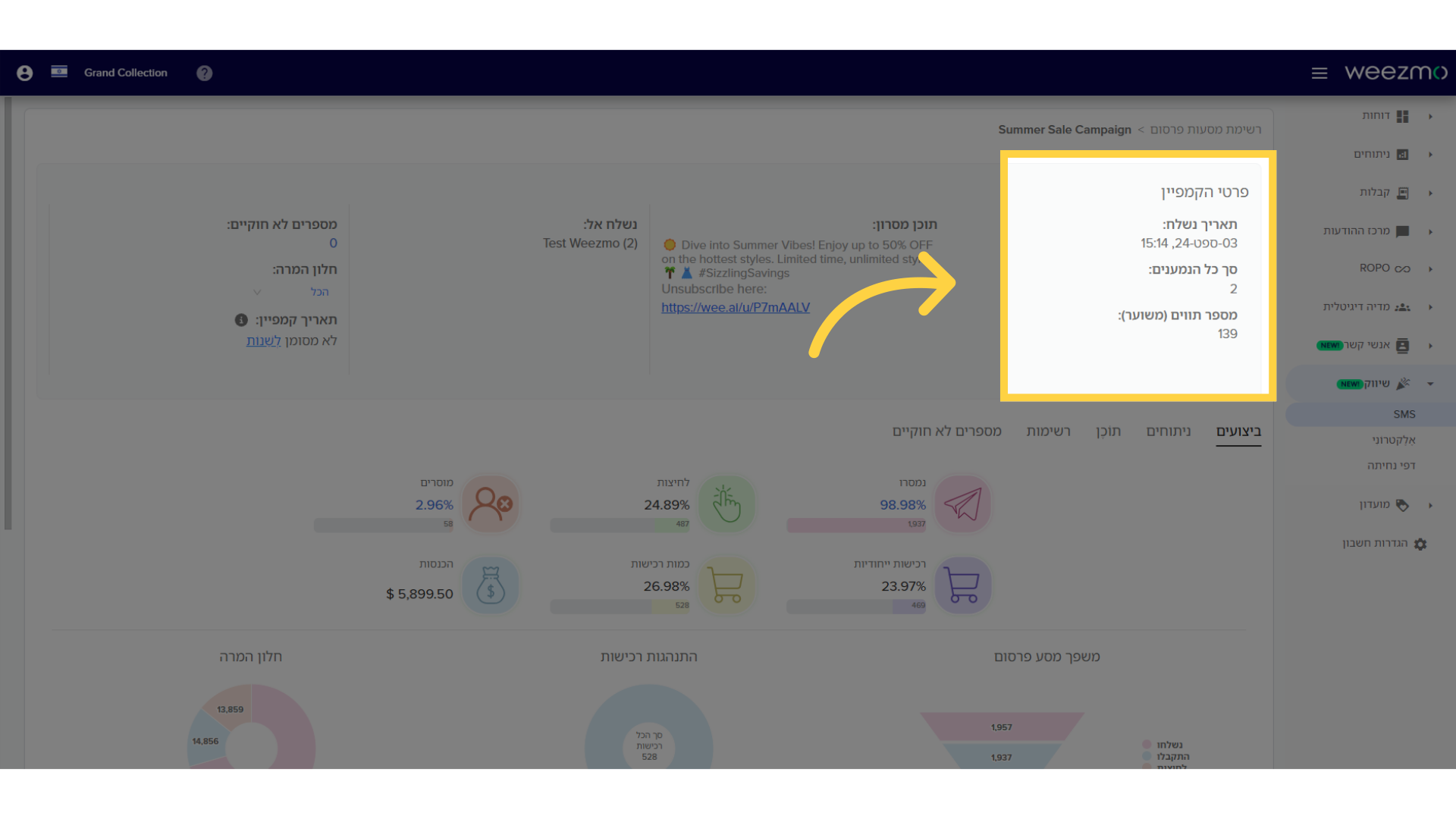Expand the מרכז ההודעות sidebar arrow
Viewport: 1456px width, 819px height.
pos(1431,232)
